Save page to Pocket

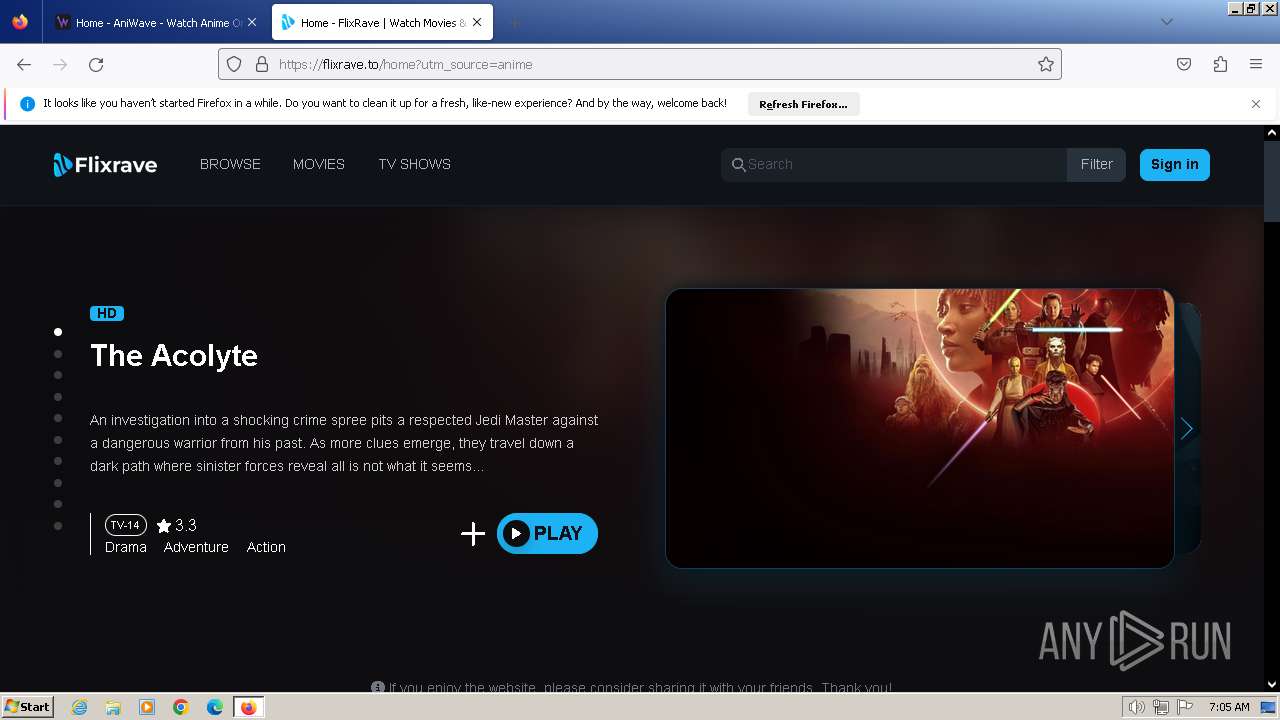(x=1184, y=64)
